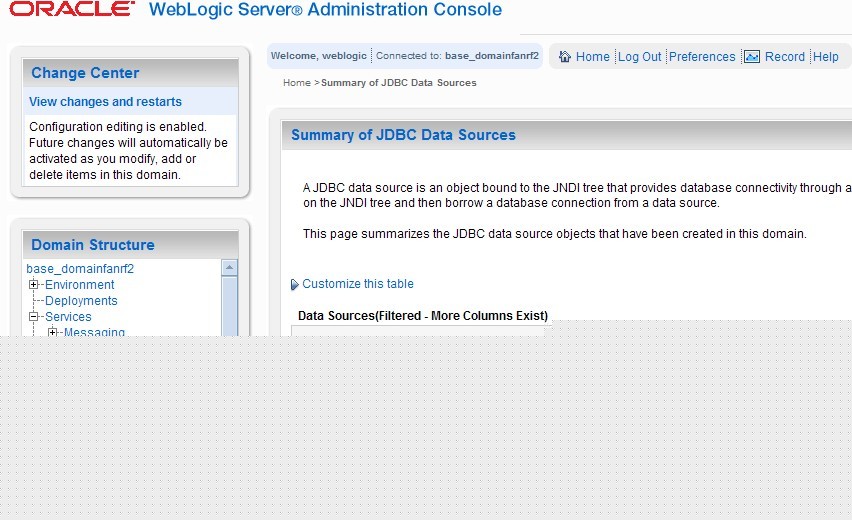
Task: Click the Home toolbar link
Action: (x=593, y=57)
